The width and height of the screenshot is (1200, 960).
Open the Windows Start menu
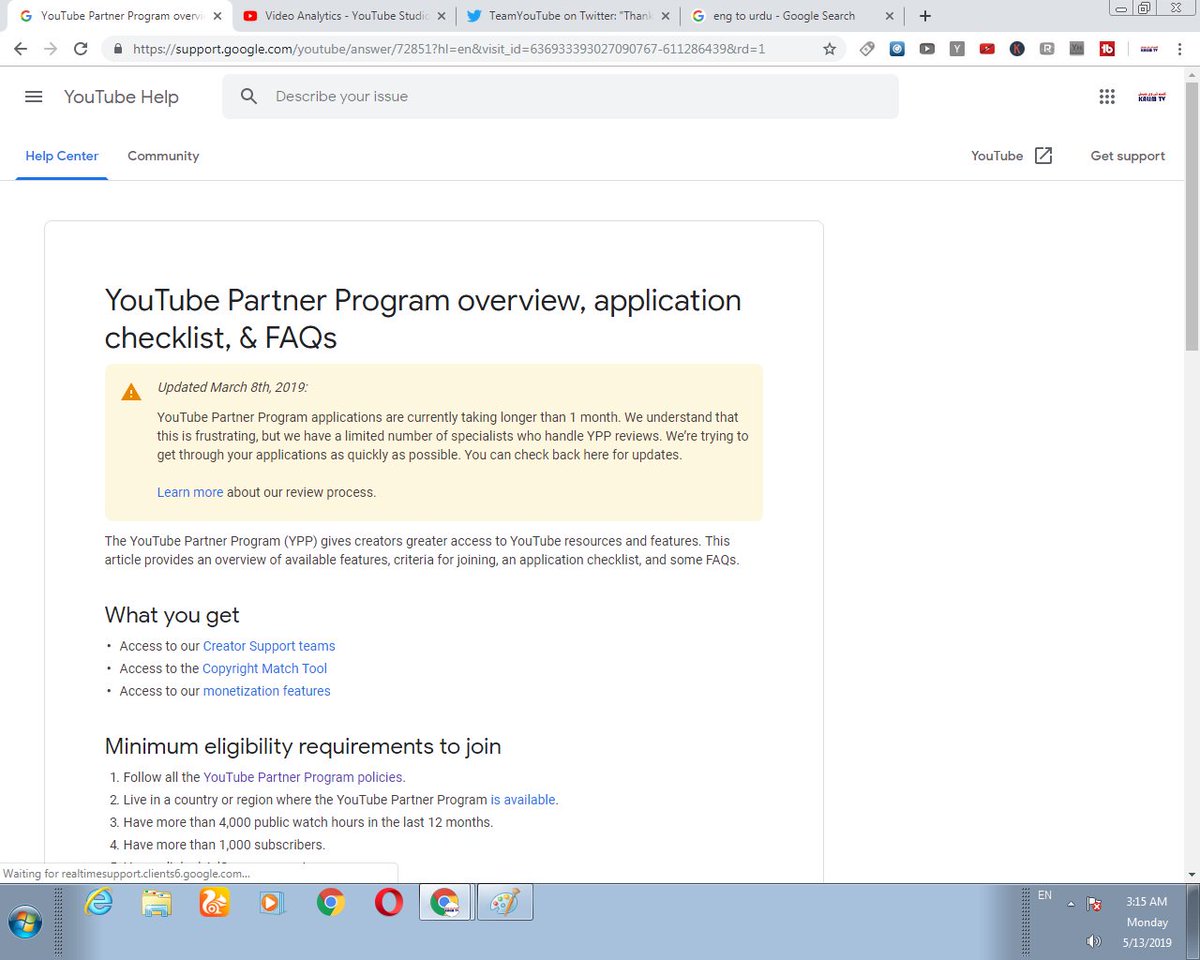pos(27,922)
